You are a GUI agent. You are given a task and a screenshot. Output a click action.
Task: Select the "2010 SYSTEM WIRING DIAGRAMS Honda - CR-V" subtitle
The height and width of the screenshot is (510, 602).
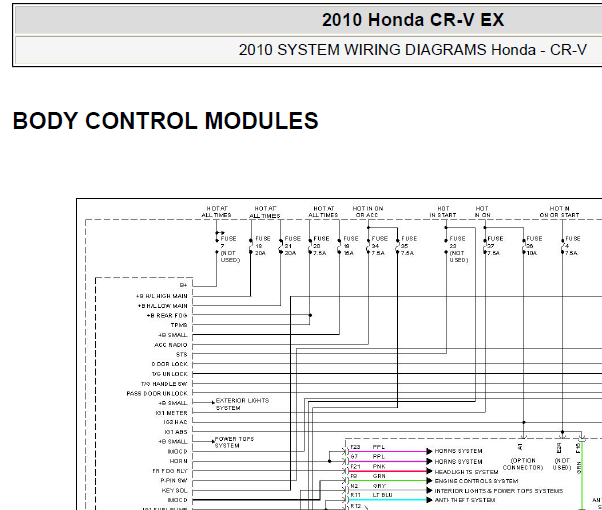pyautogui.click(x=413, y=50)
